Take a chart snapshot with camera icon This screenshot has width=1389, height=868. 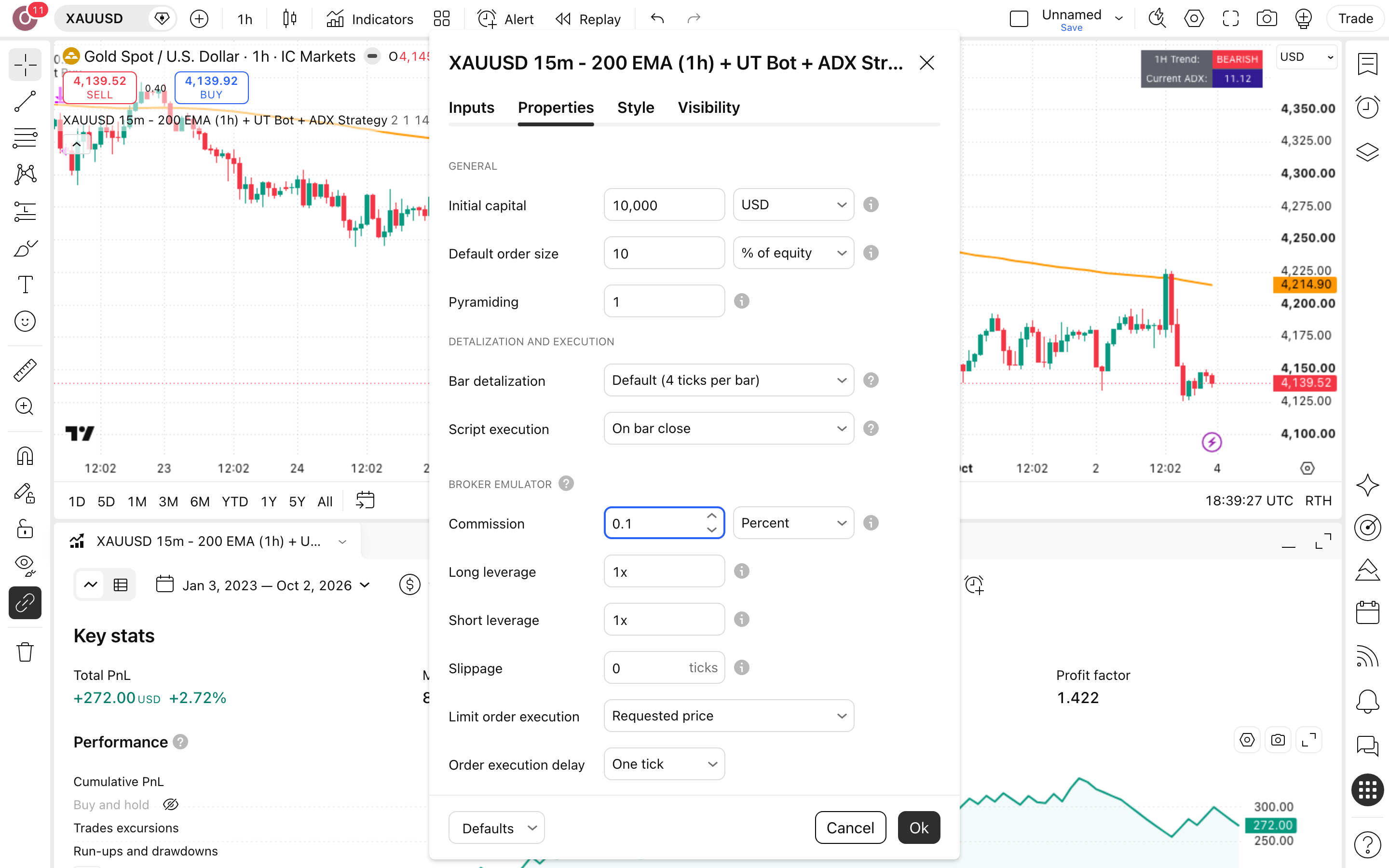tap(1266, 19)
